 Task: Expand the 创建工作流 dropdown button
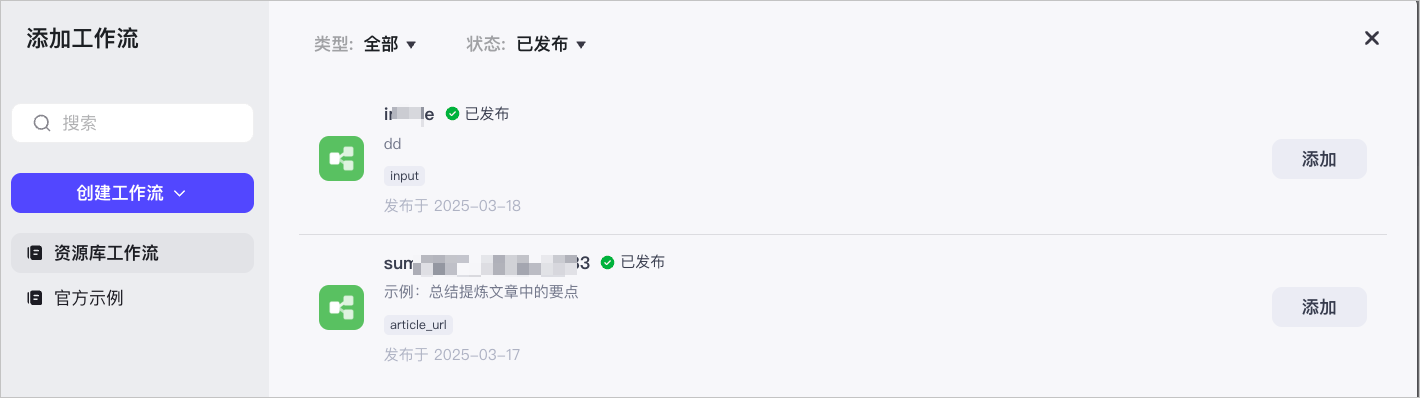point(132,193)
